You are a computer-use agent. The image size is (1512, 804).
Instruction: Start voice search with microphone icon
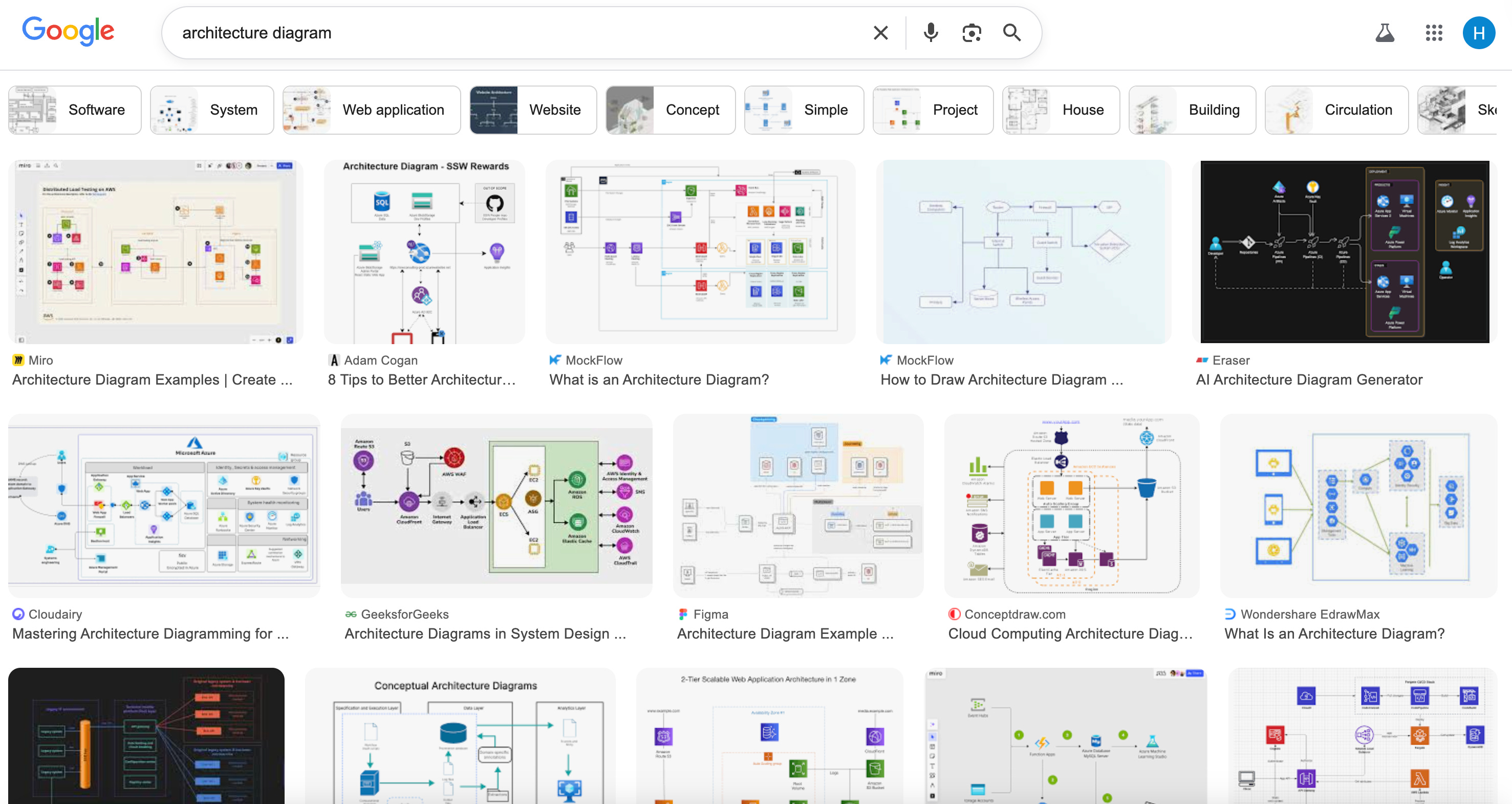click(x=931, y=33)
